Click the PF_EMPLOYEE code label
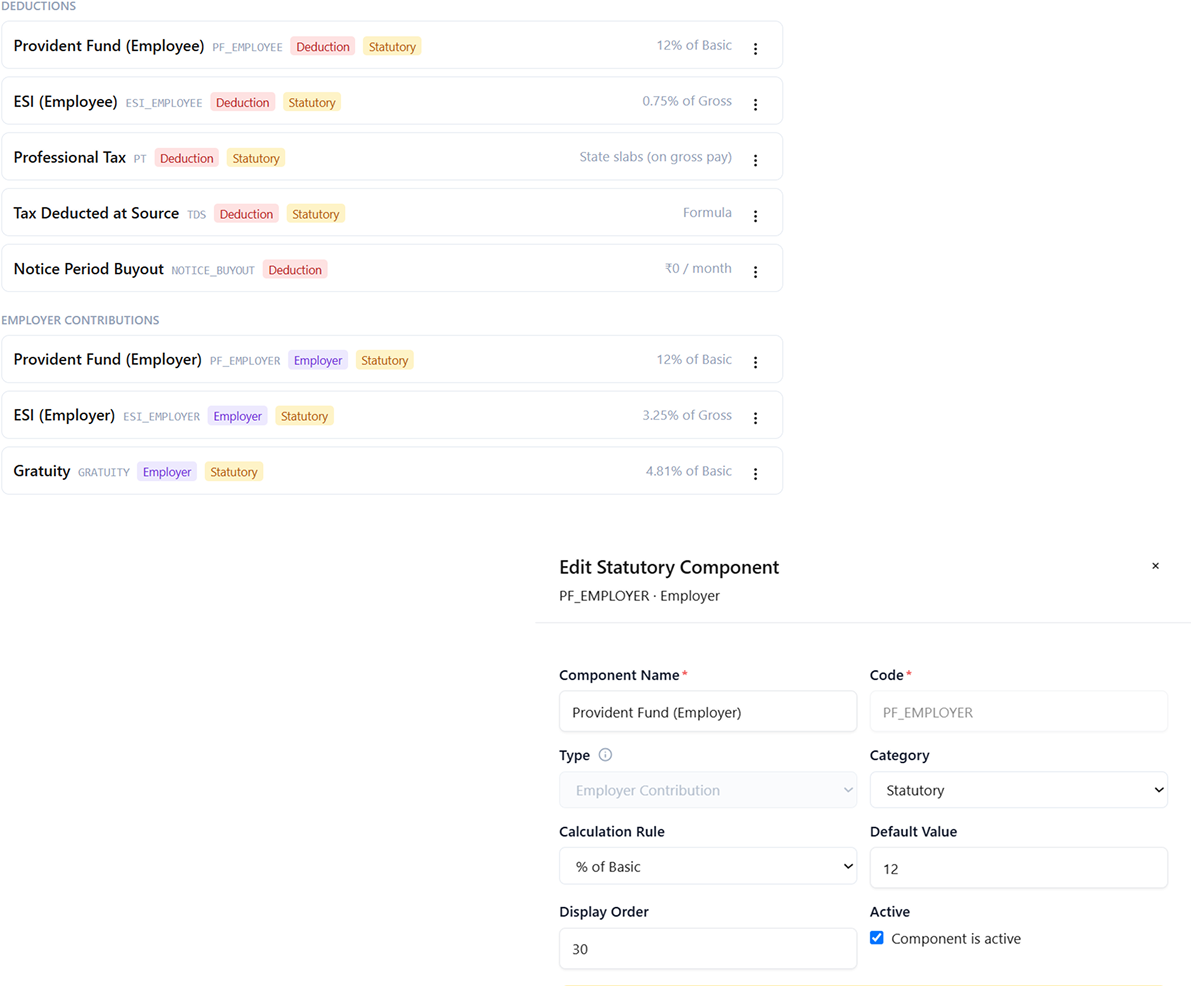The width and height of the screenshot is (1191, 986). (x=247, y=47)
